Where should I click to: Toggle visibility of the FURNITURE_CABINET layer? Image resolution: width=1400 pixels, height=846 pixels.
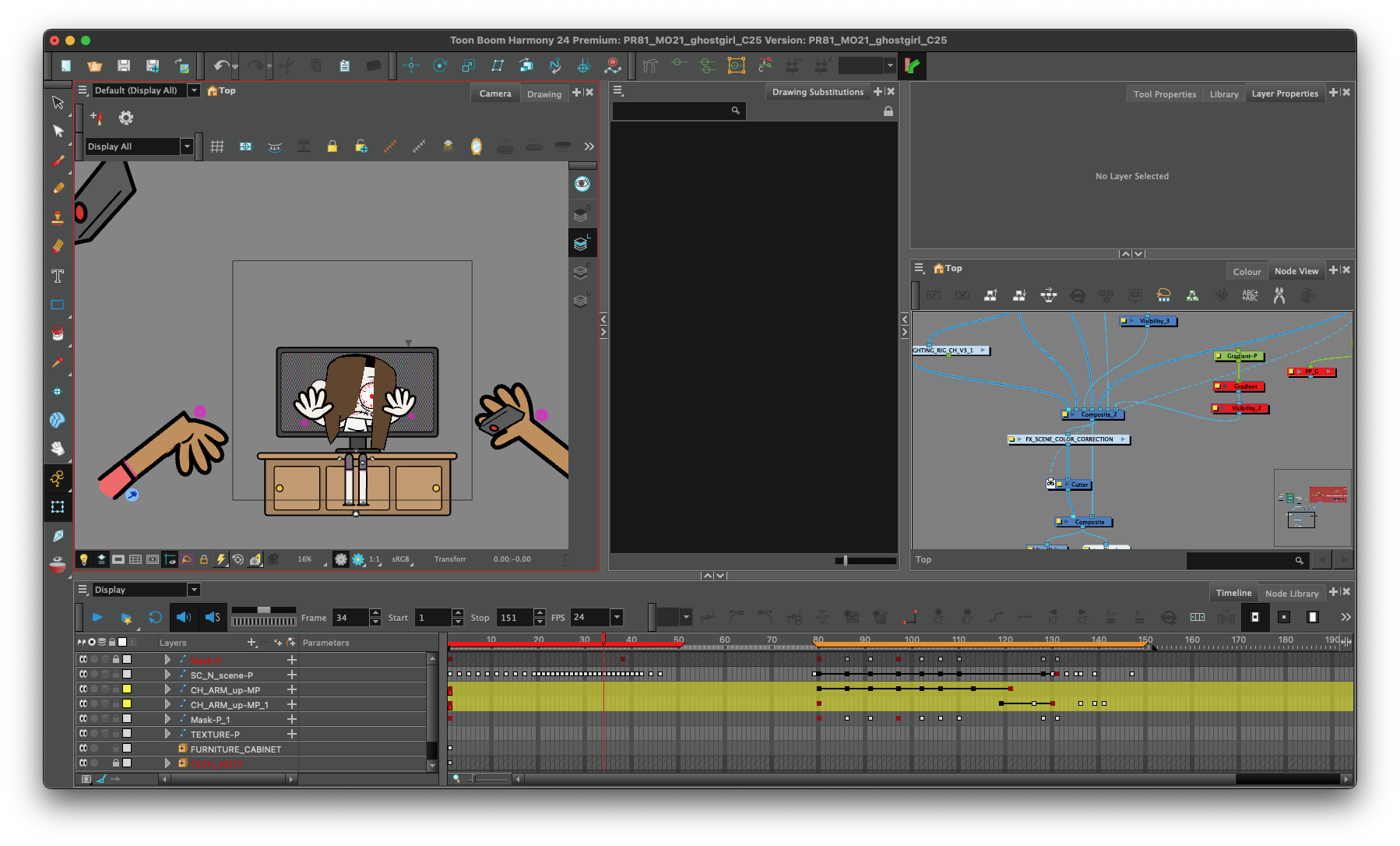(x=83, y=749)
